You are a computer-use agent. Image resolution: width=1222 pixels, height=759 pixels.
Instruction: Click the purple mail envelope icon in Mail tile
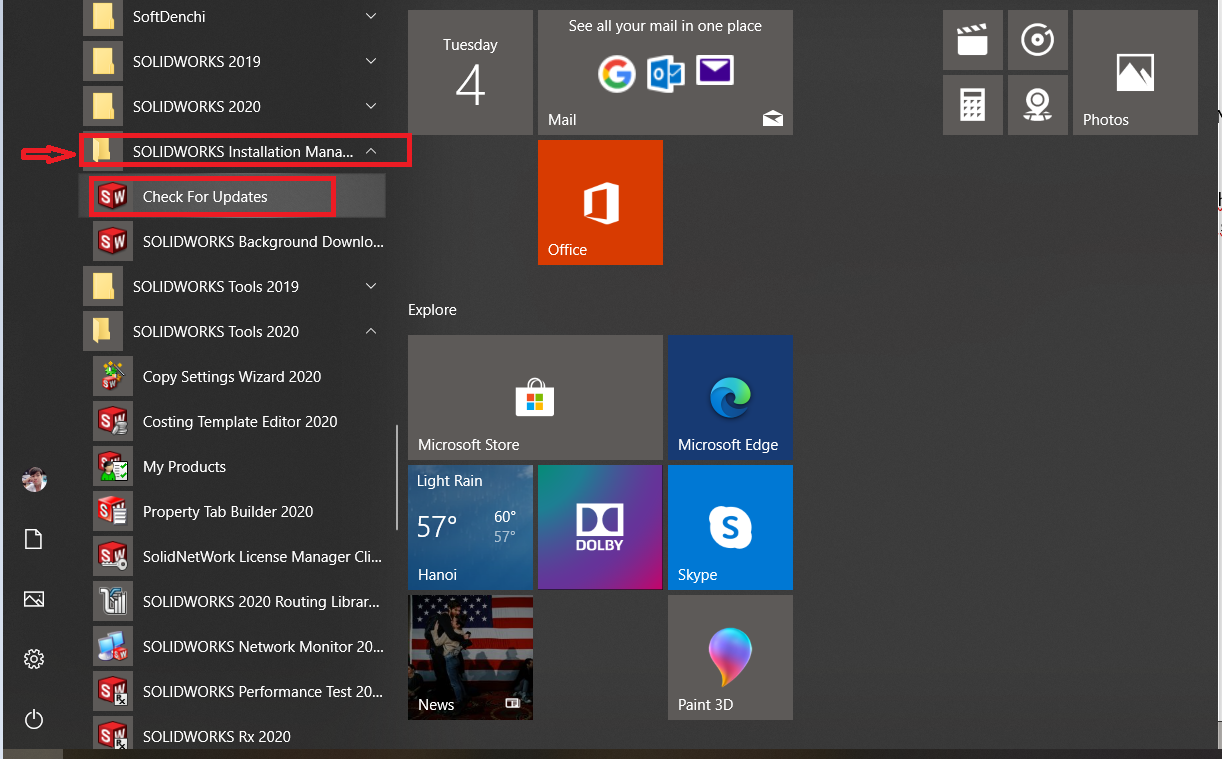[x=715, y=71]
